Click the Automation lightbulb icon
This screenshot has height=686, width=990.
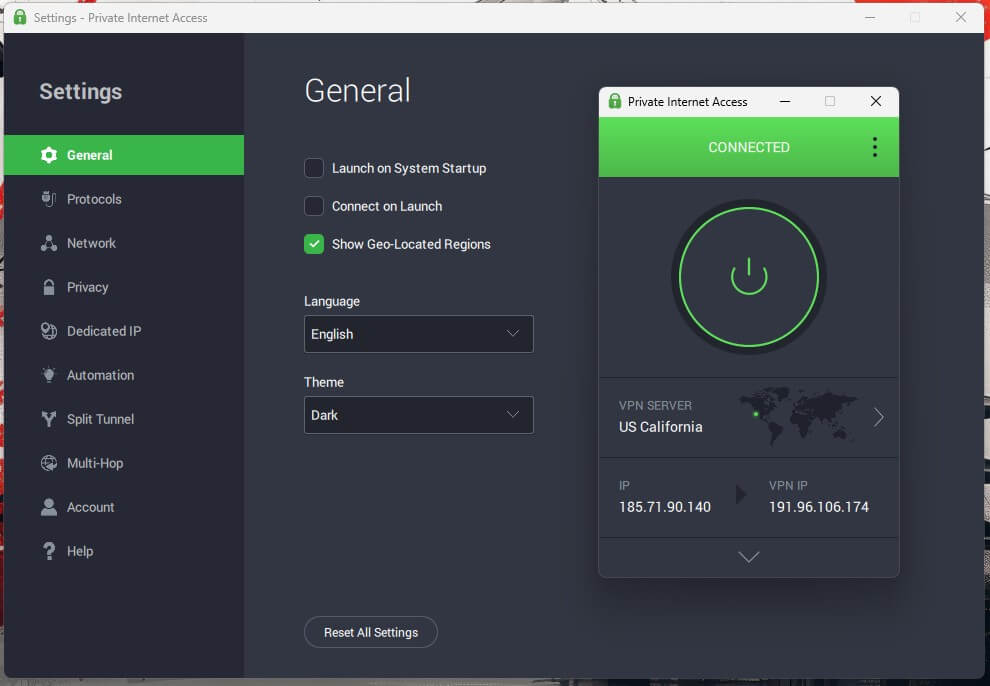pos(49,375)
